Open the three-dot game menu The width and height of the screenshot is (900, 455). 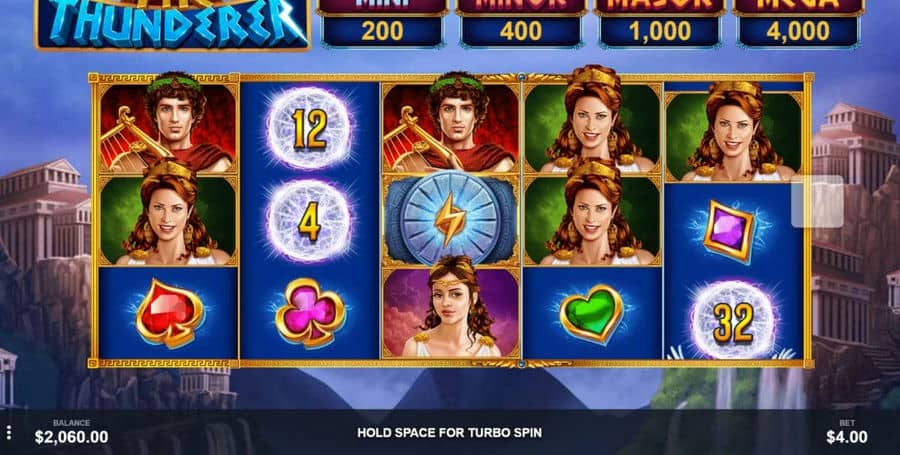pyautogui.click(x=9, y=432)
